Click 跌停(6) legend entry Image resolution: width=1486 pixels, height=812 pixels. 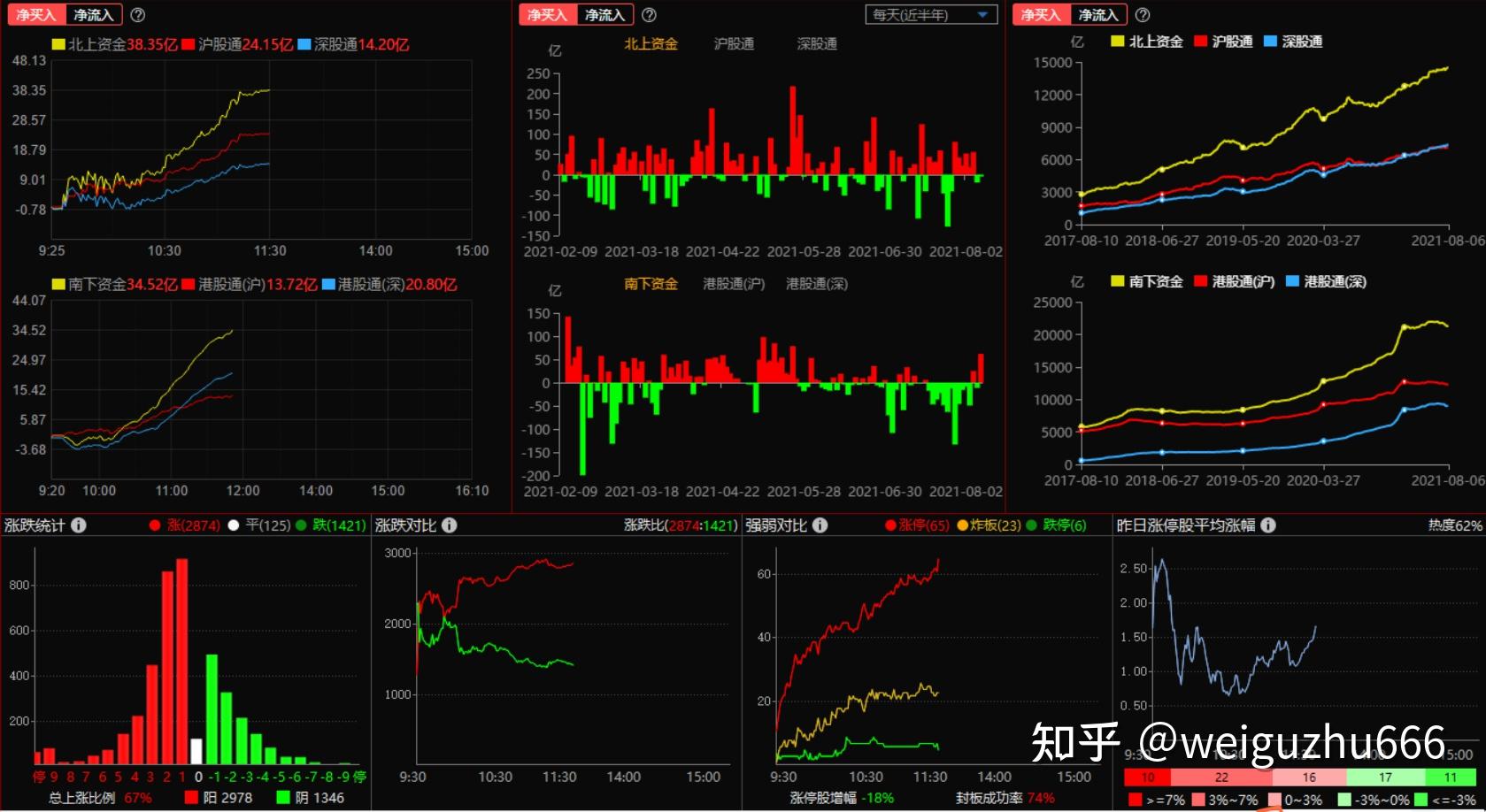(1057, 525)
